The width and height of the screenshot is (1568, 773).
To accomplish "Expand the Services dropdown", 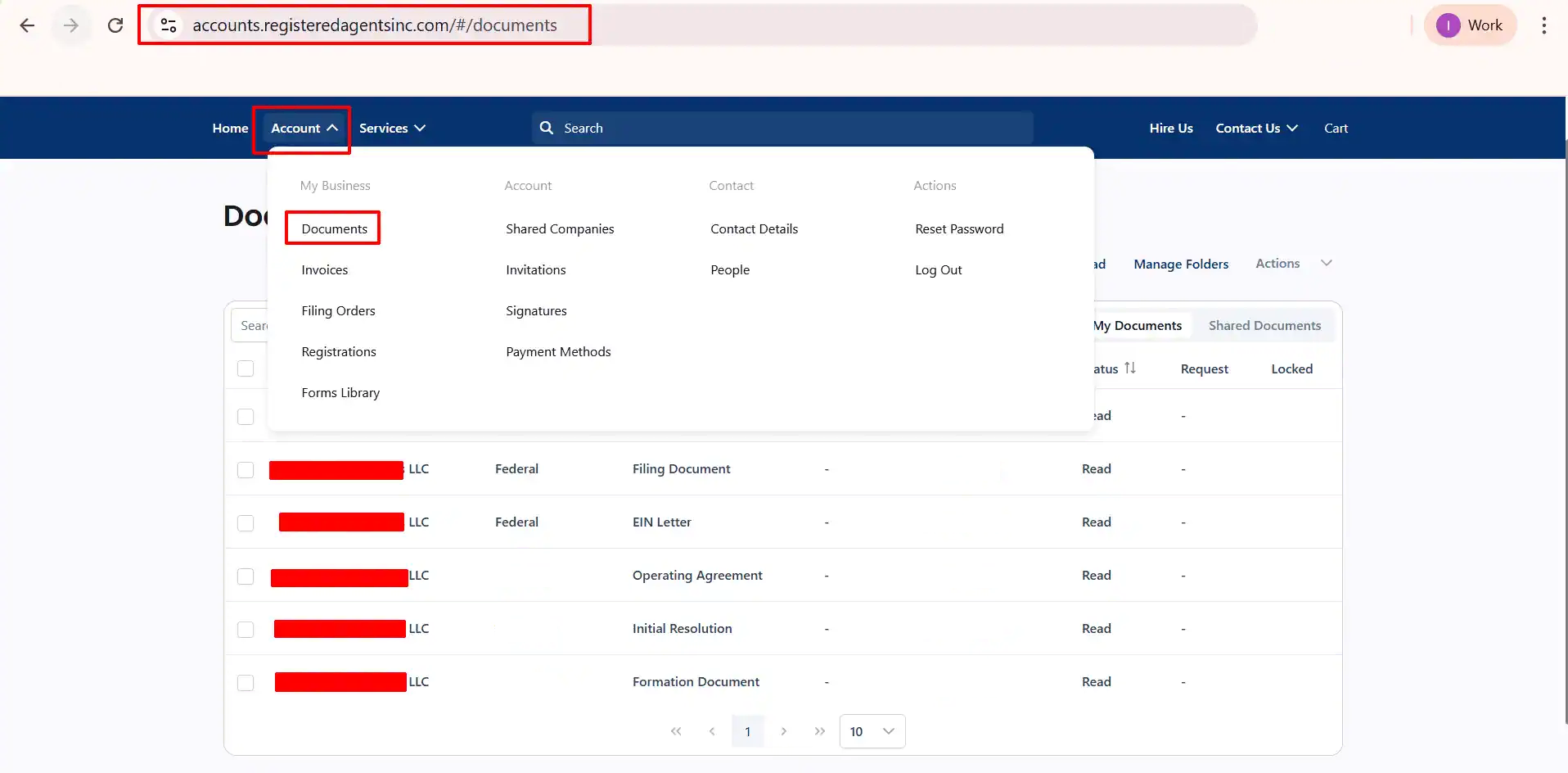I will pyautogui.click(x=393, y=128).
